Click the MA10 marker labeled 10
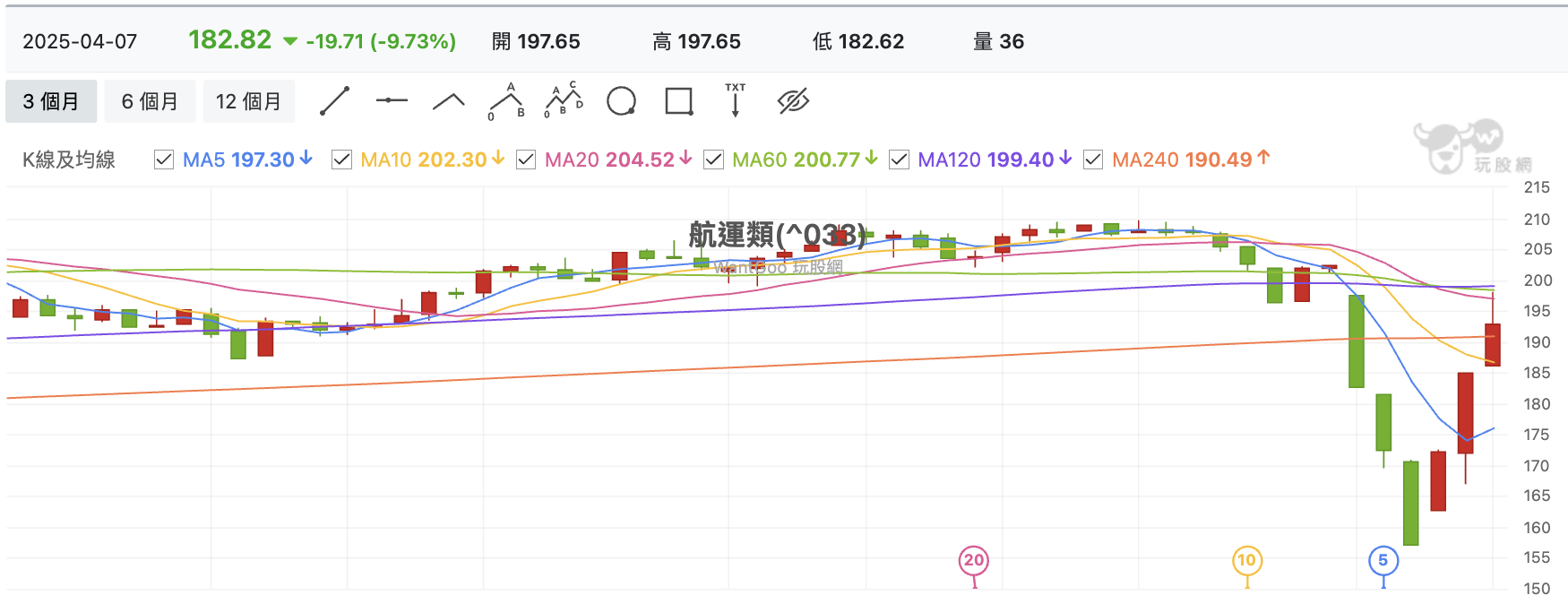The height and width of the screenshot is (604, 1568). [1247, 561]
